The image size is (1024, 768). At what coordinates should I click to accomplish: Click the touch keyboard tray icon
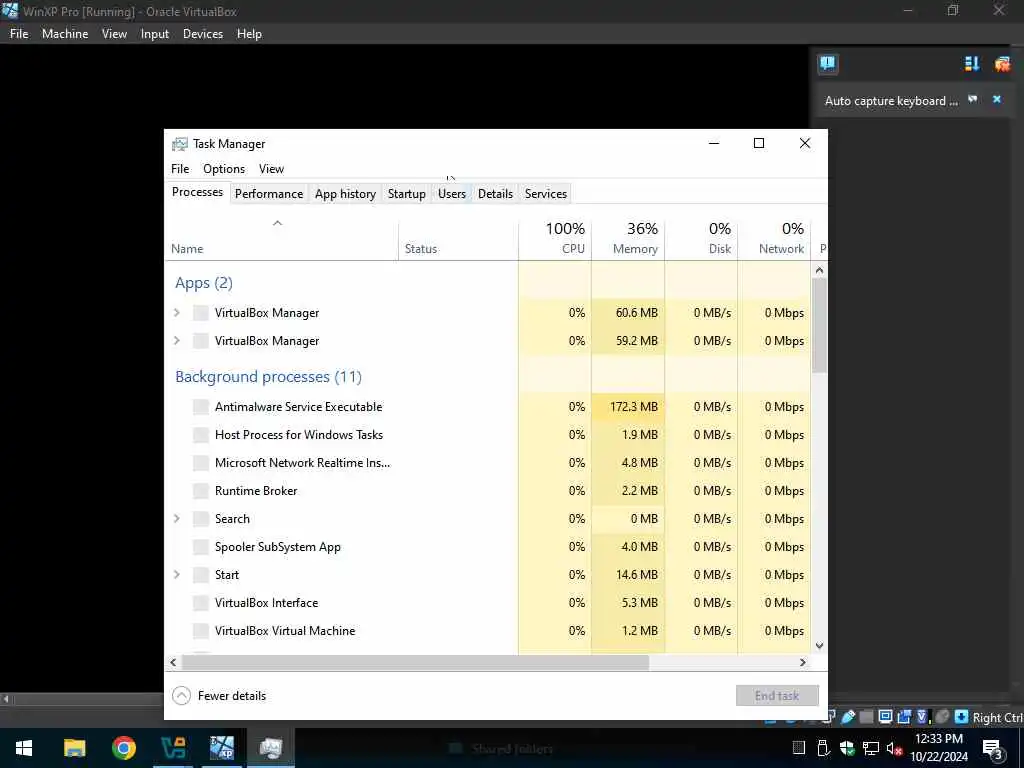799,748
